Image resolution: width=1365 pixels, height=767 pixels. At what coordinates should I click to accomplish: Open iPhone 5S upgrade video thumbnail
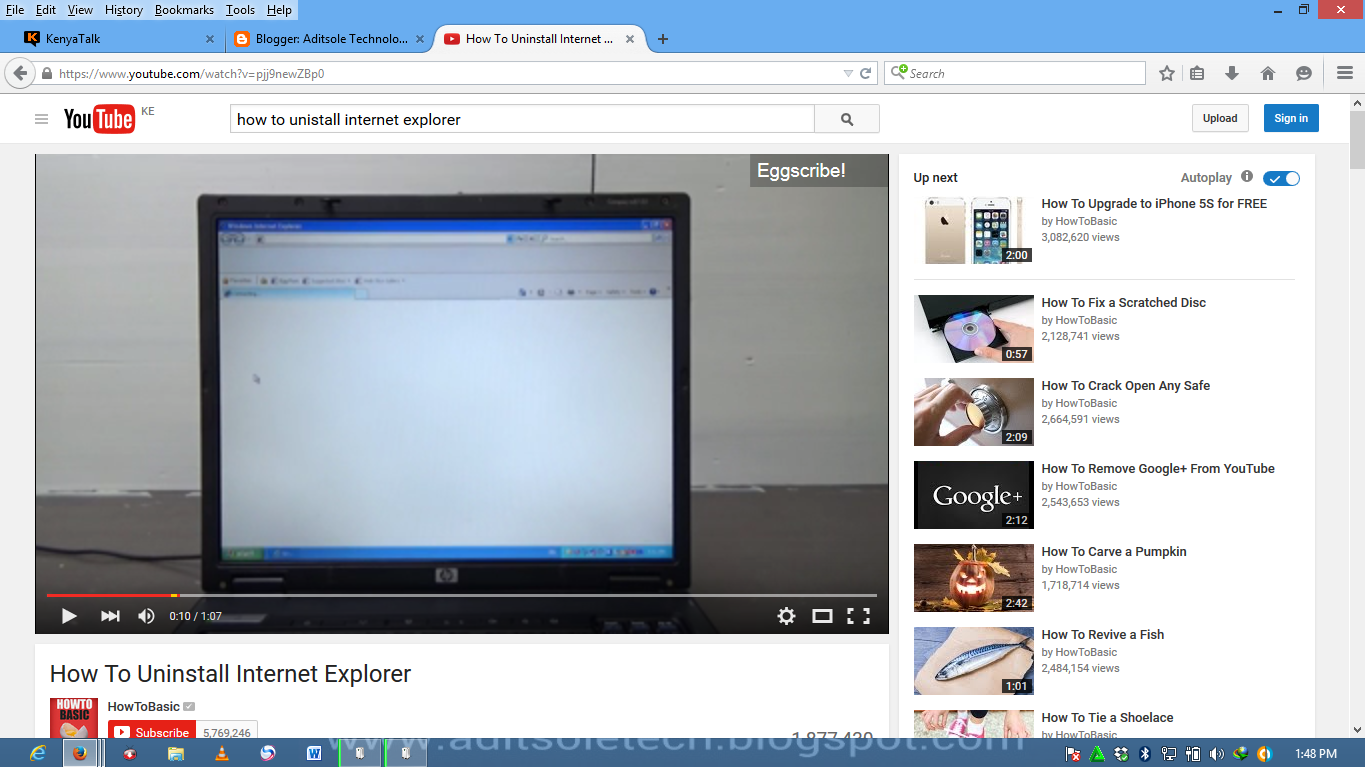click(973, 230)
